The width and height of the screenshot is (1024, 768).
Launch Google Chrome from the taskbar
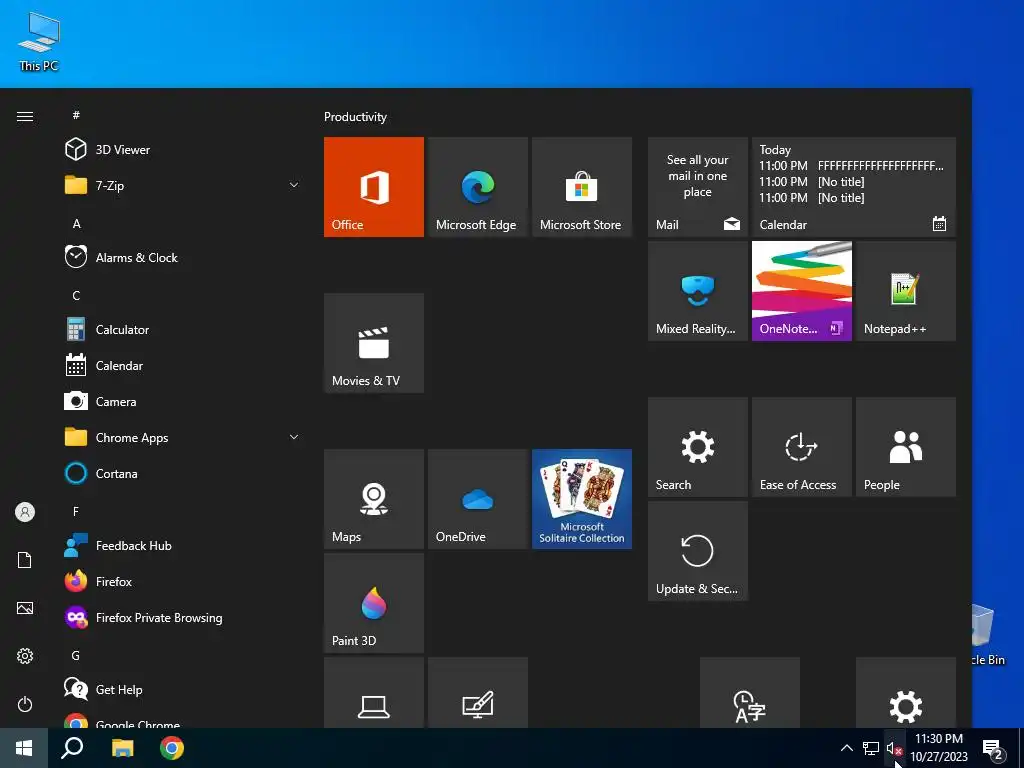[172, 748]
